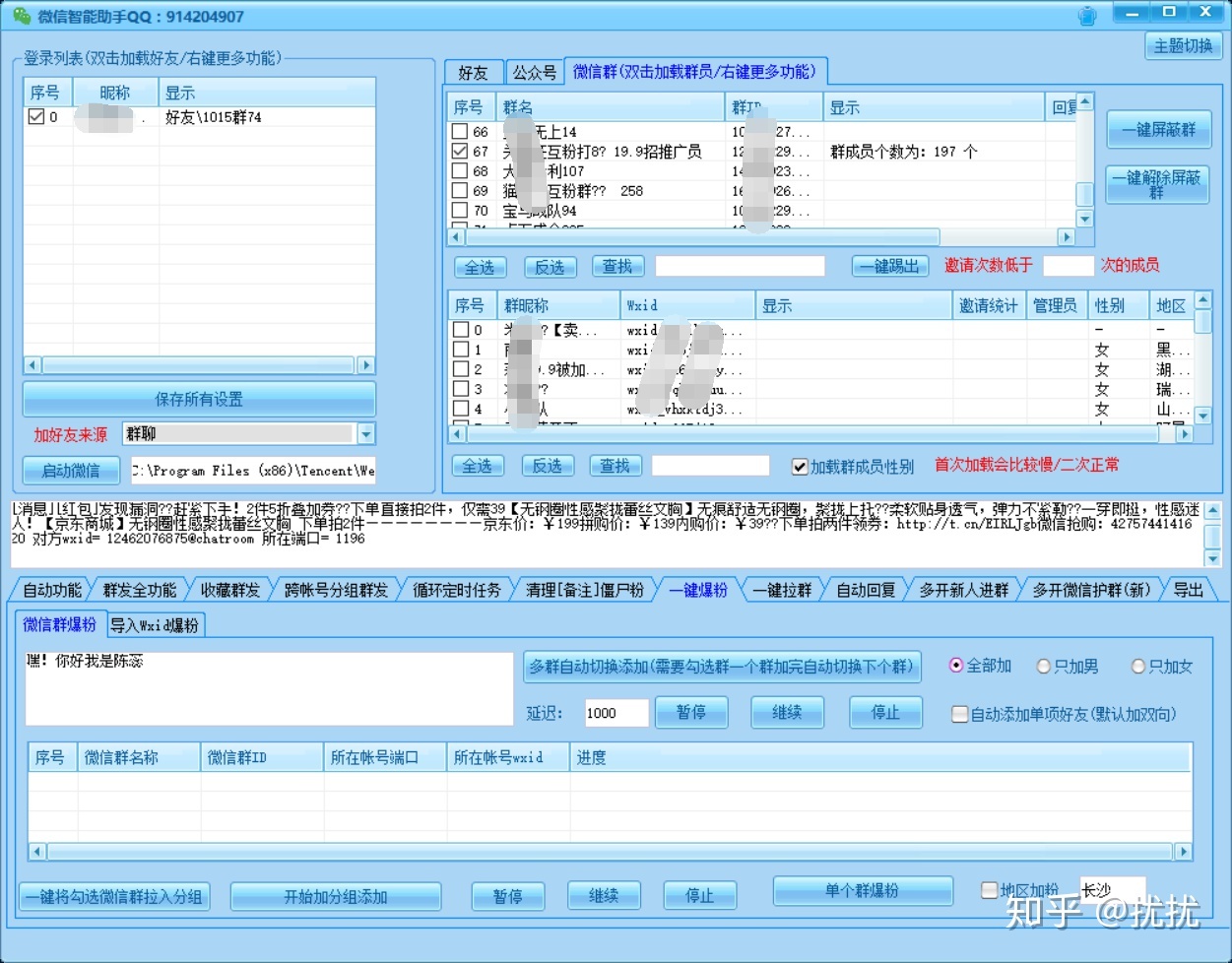
Task: Focus the group search input field
Action: coord(741,266)
